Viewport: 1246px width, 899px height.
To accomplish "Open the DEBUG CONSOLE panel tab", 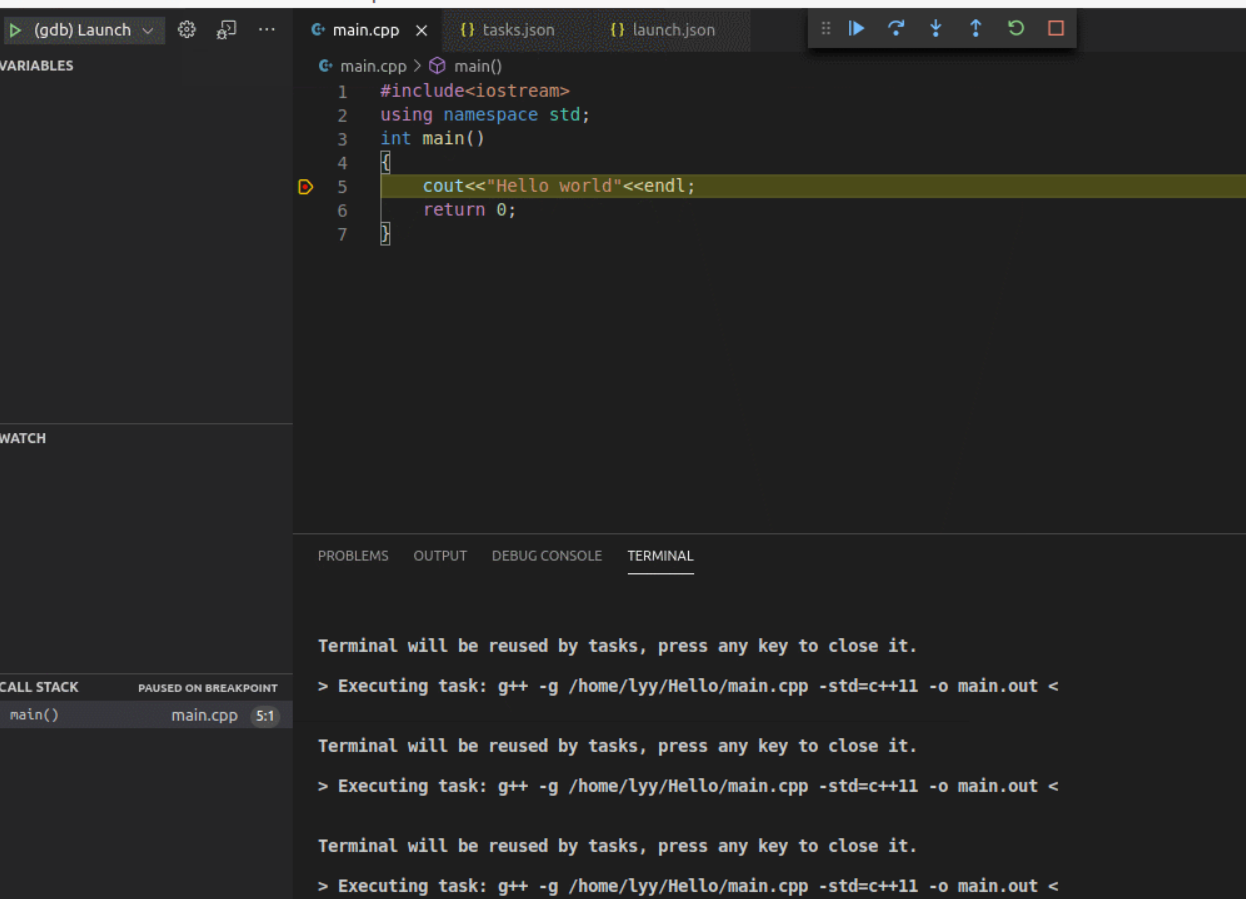I will point(547,556).
